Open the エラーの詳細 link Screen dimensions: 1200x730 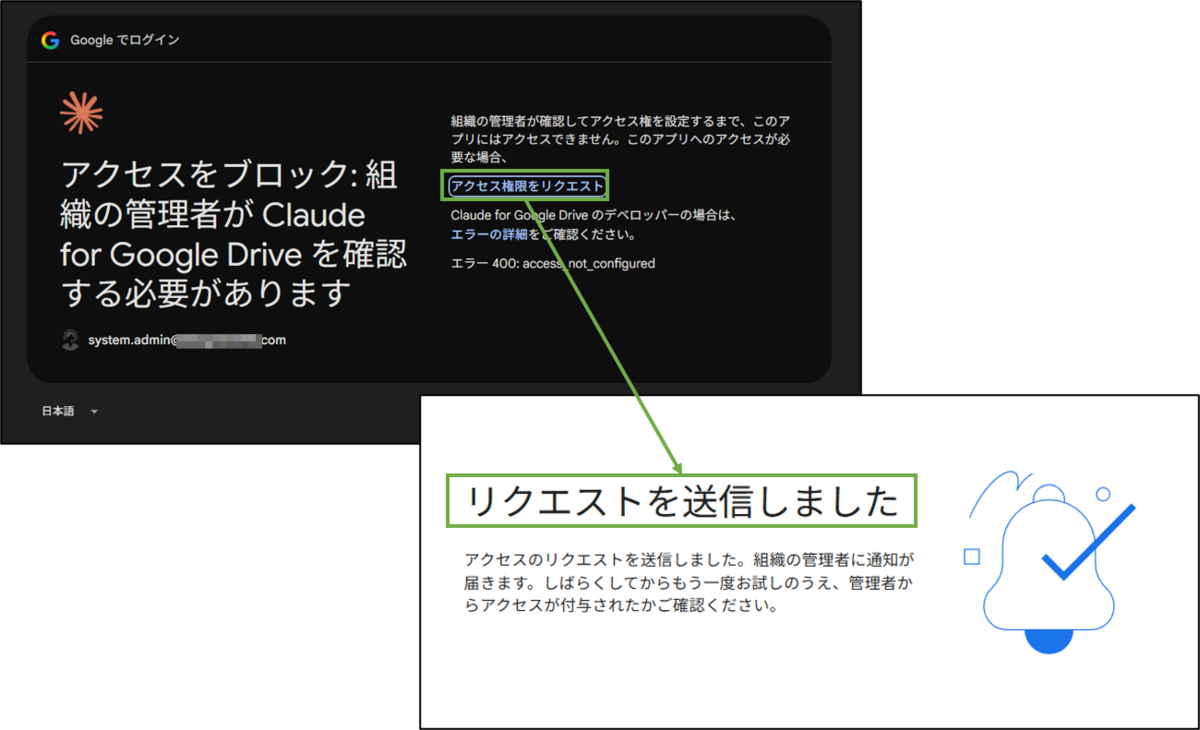point(489,234)
